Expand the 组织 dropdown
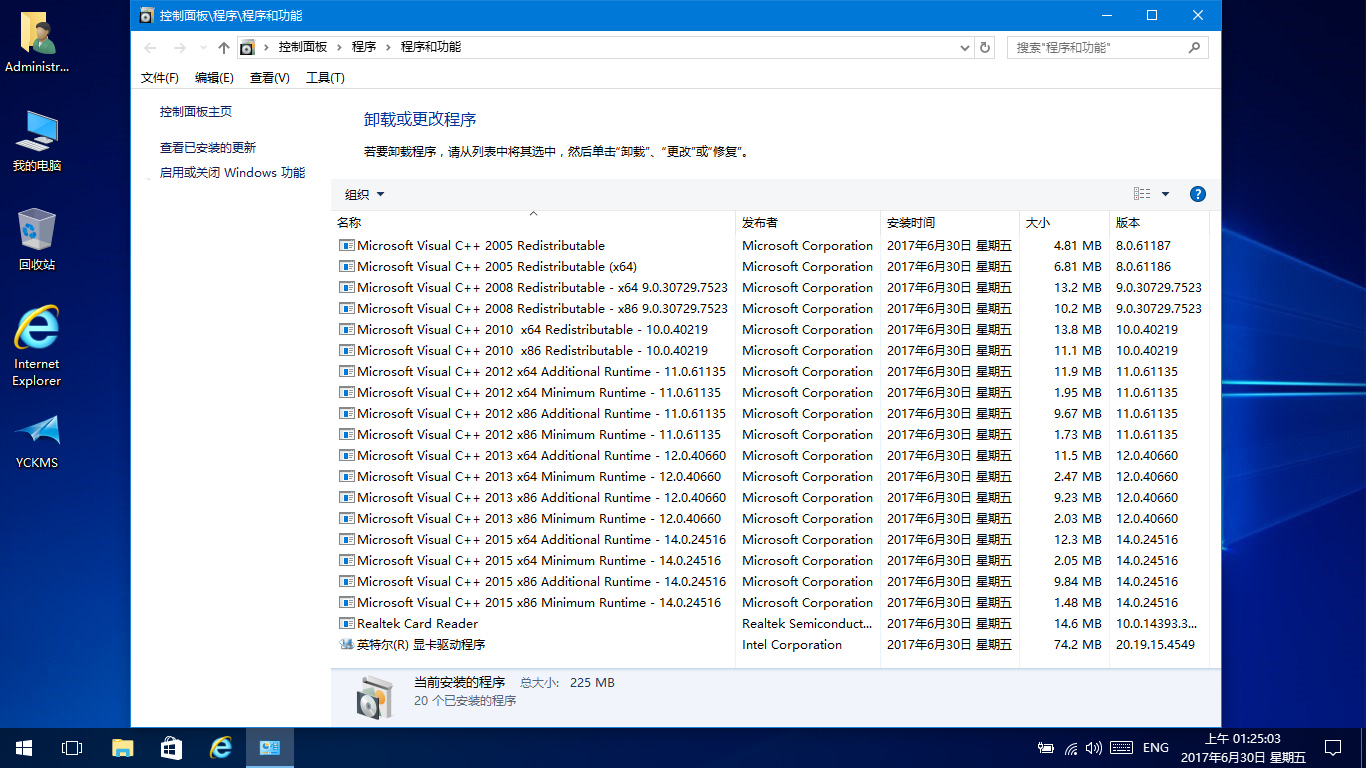The height and width of the screenshot is (768, 1366). click(364, 194)
